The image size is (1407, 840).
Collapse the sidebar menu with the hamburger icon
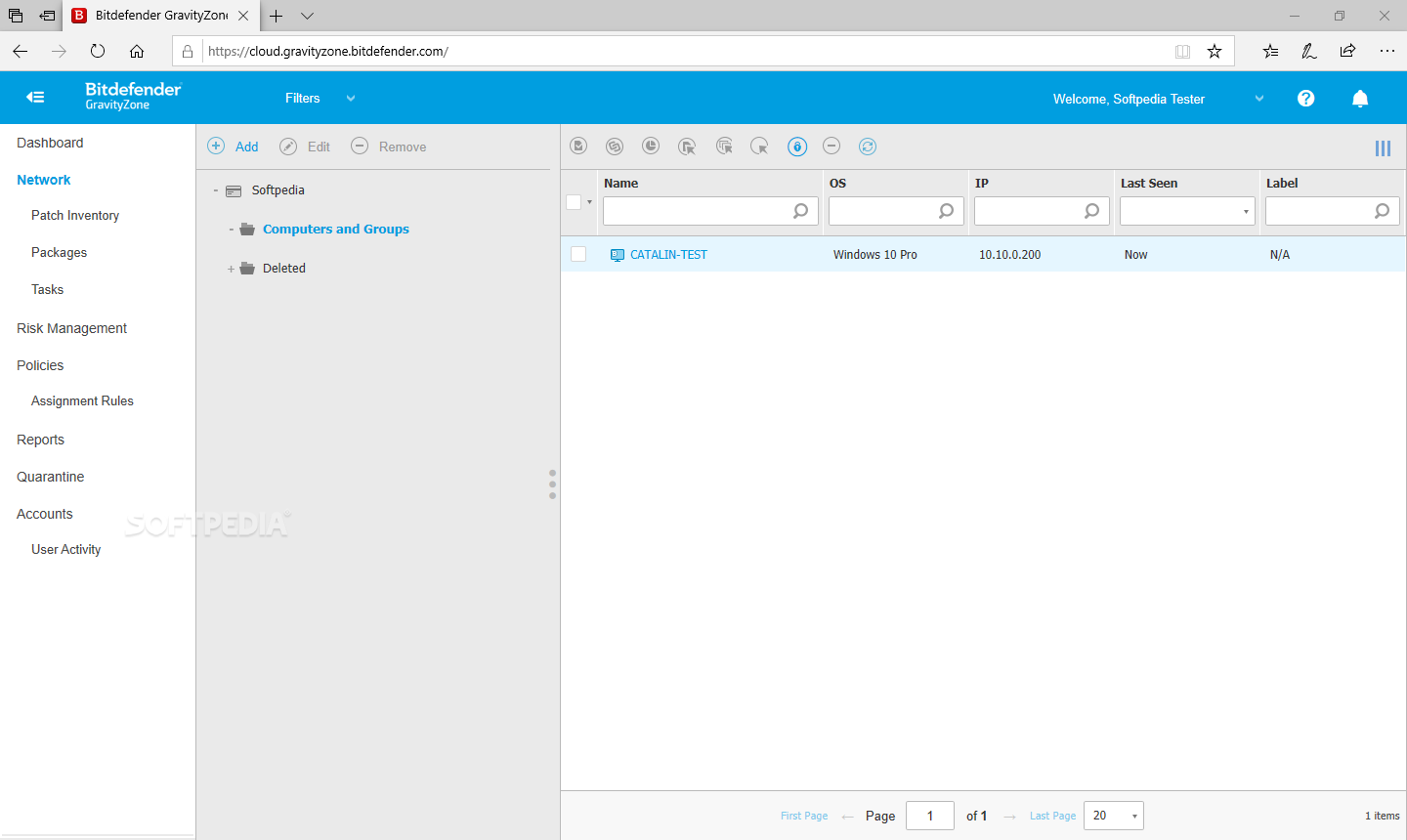[x=35, y=97]
